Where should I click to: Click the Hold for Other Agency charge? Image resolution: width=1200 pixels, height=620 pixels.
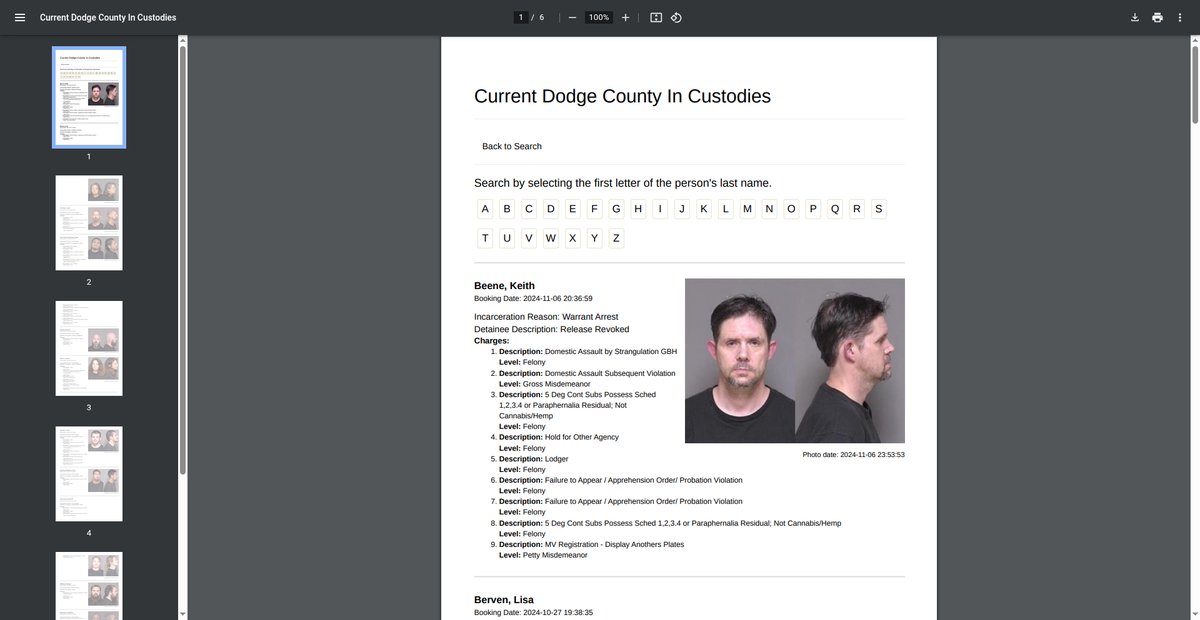pos(559,437)
